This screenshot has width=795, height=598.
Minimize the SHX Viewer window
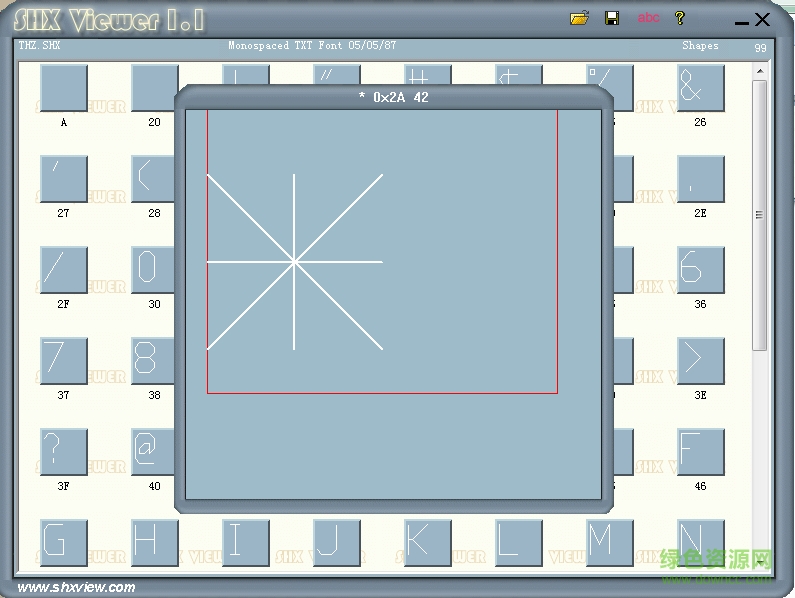tap(741, 22)
